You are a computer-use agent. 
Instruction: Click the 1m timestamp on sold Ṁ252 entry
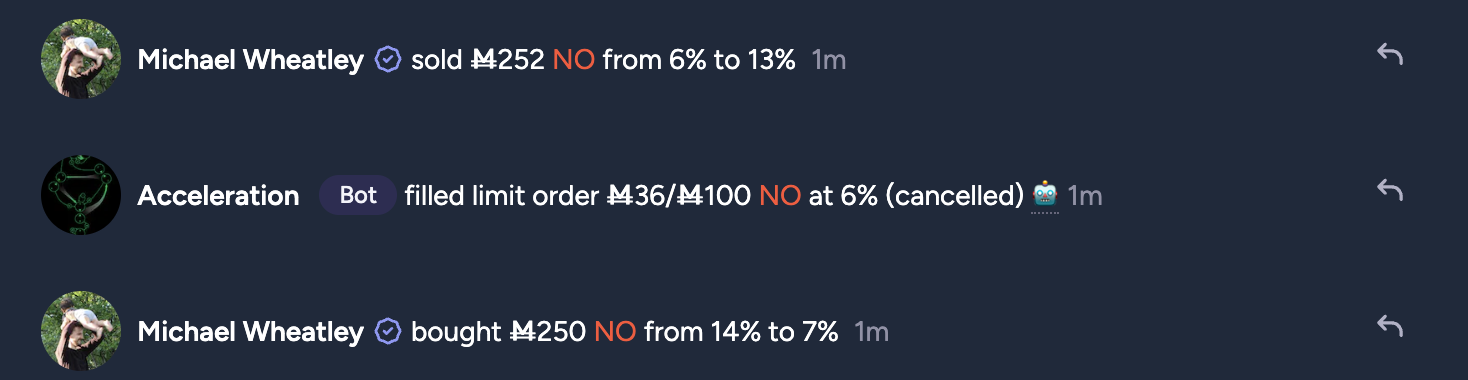coord(829,60)
